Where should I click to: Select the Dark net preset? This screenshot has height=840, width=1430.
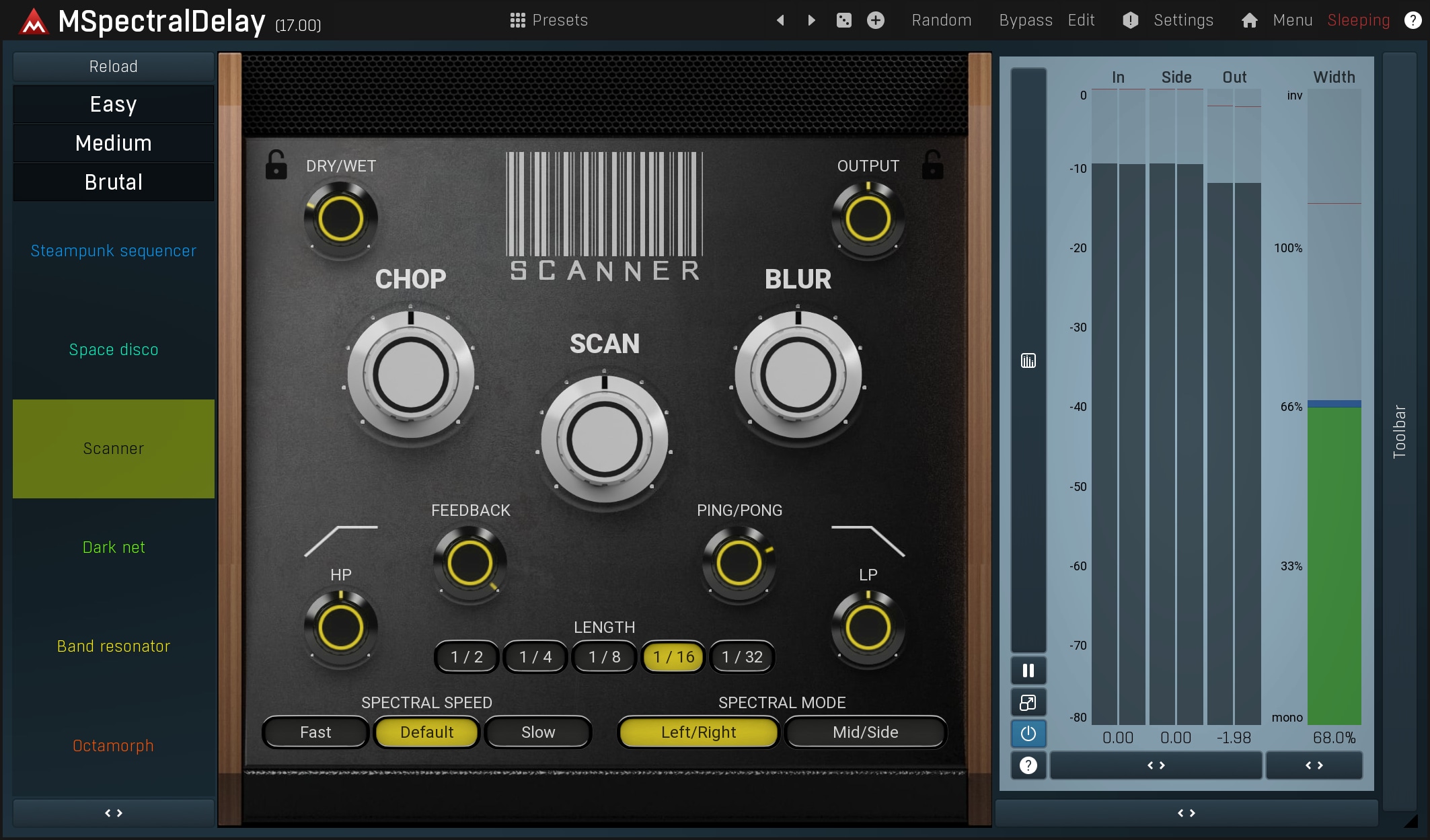113,547
